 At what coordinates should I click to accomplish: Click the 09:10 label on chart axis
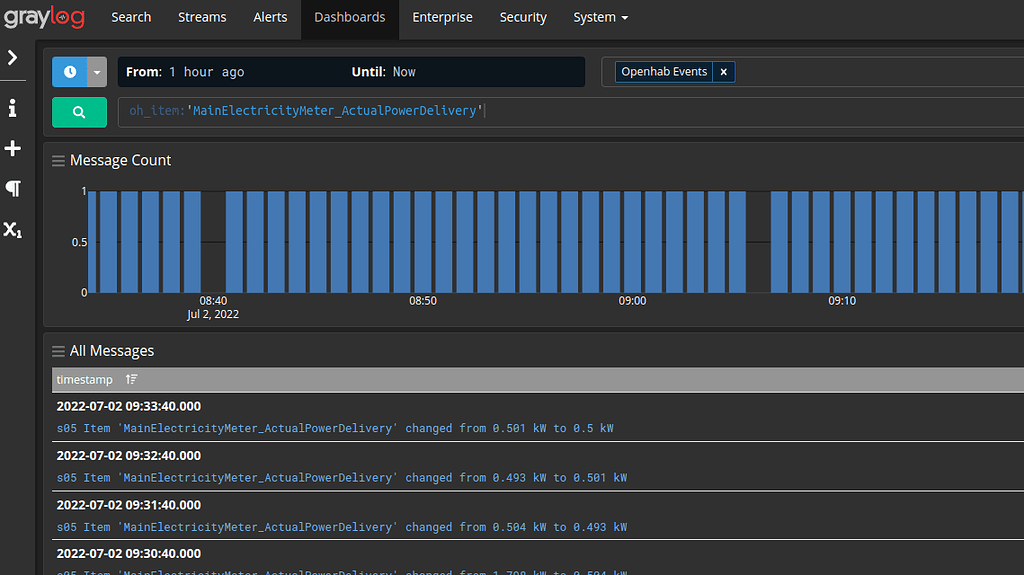842,301
